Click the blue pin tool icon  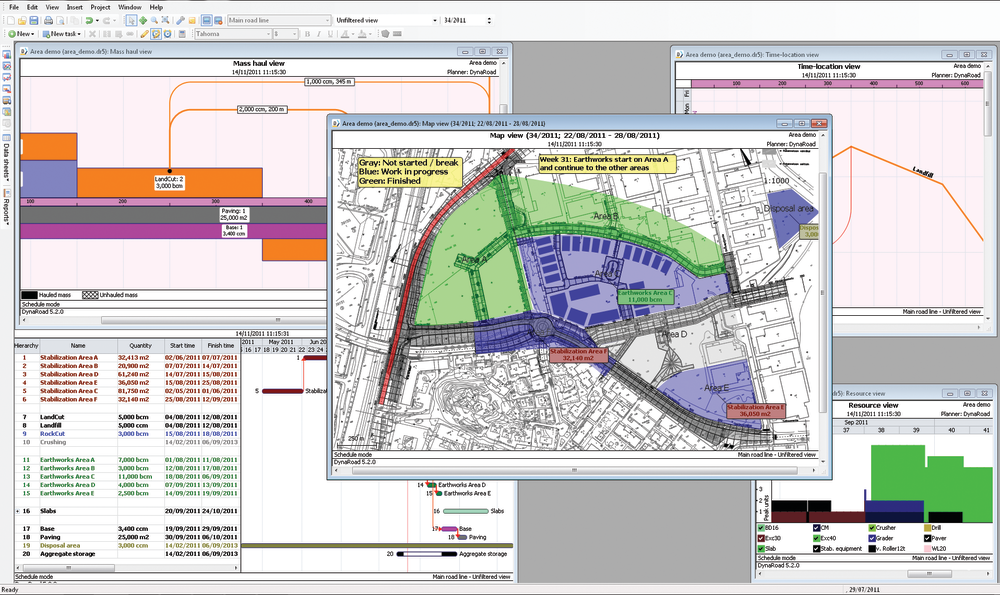180,20
